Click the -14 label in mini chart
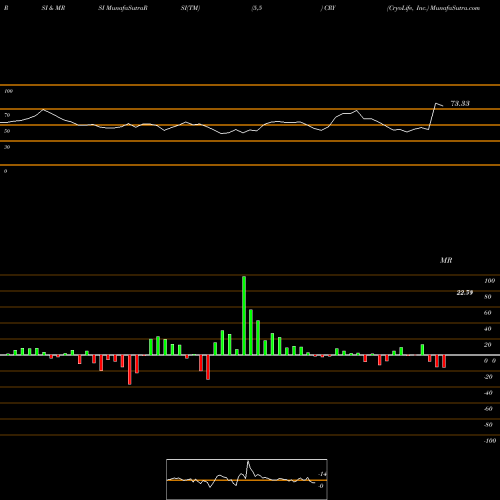This screenshot has width=500, height=500. pos(322,474)
